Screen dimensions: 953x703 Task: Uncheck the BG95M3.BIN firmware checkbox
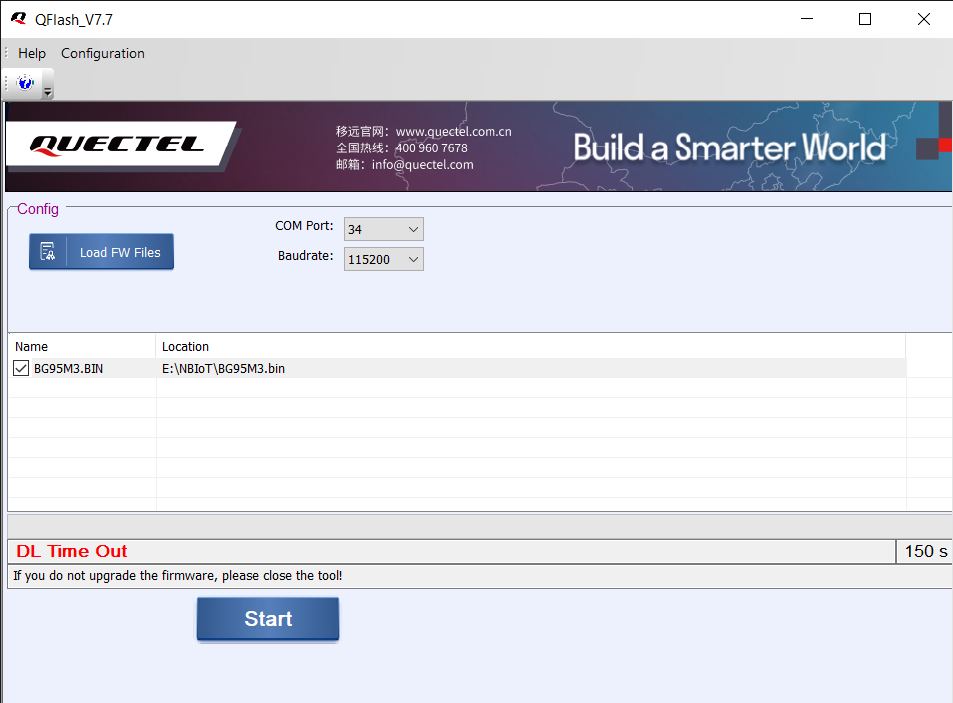[21, 369]
